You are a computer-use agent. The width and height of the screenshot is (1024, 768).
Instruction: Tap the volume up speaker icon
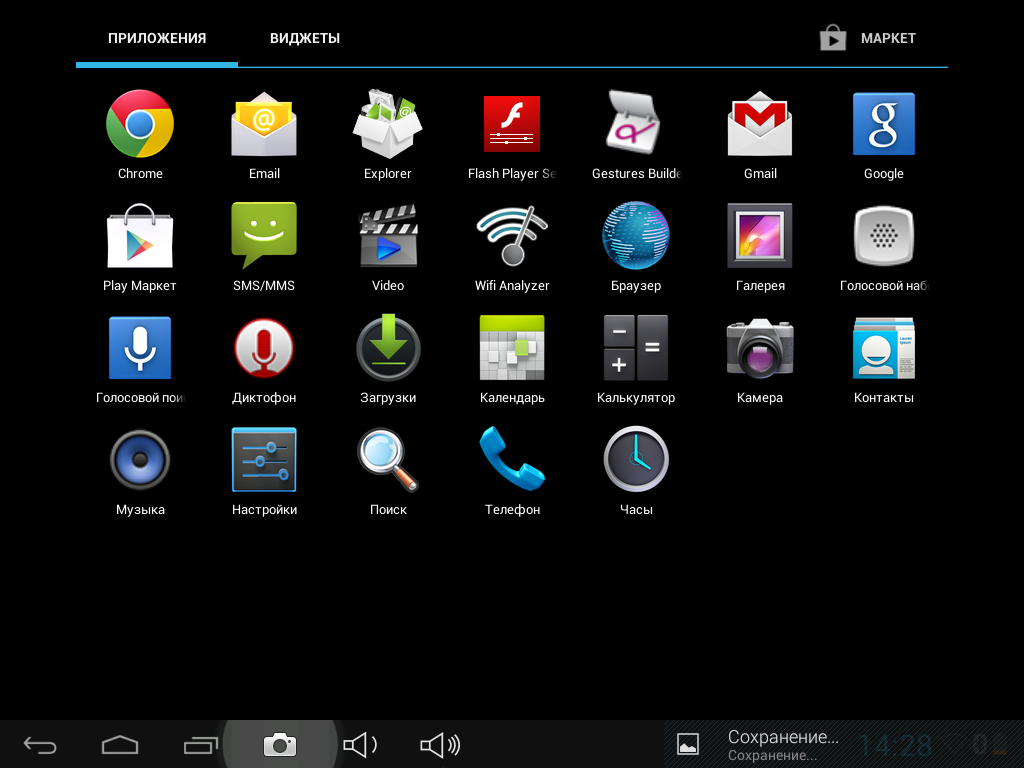coord(439,745)
